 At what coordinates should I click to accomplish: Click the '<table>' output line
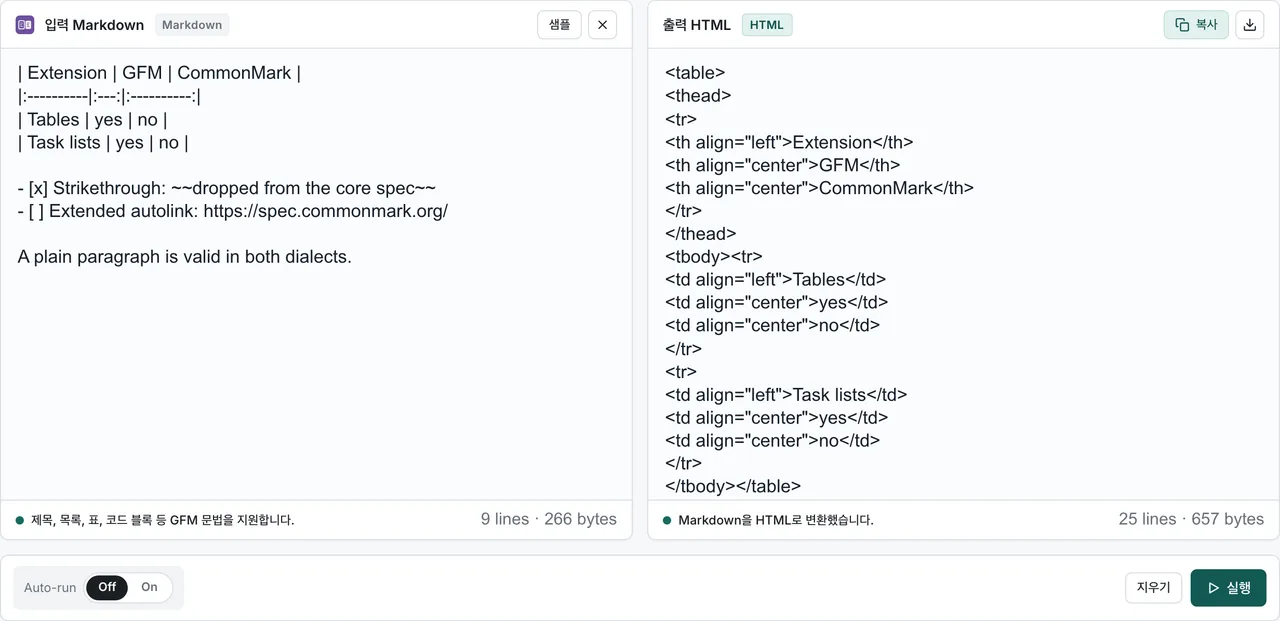[x=695, y=73]
